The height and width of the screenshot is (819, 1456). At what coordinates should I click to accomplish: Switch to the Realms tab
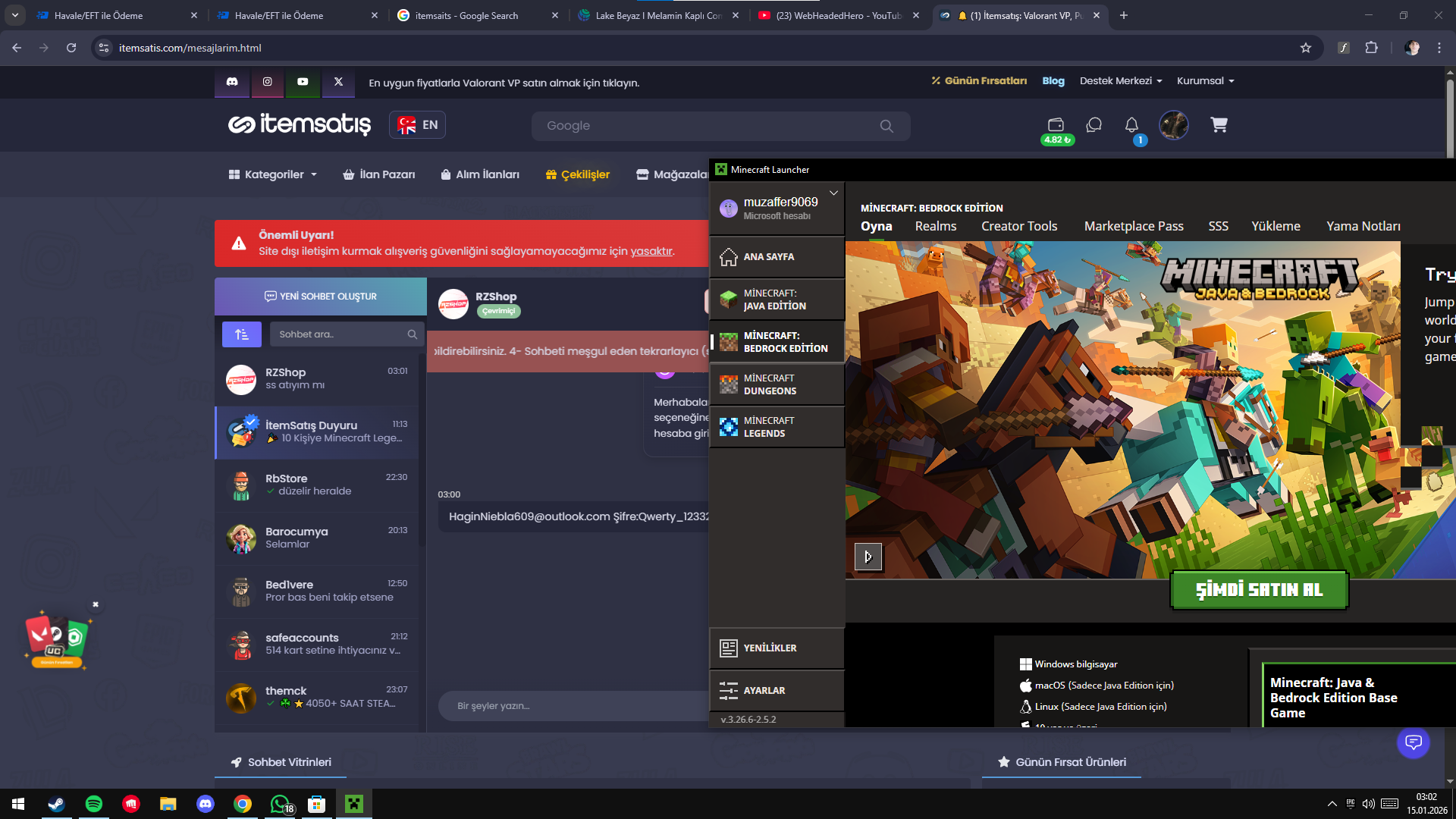coord(936,226)
